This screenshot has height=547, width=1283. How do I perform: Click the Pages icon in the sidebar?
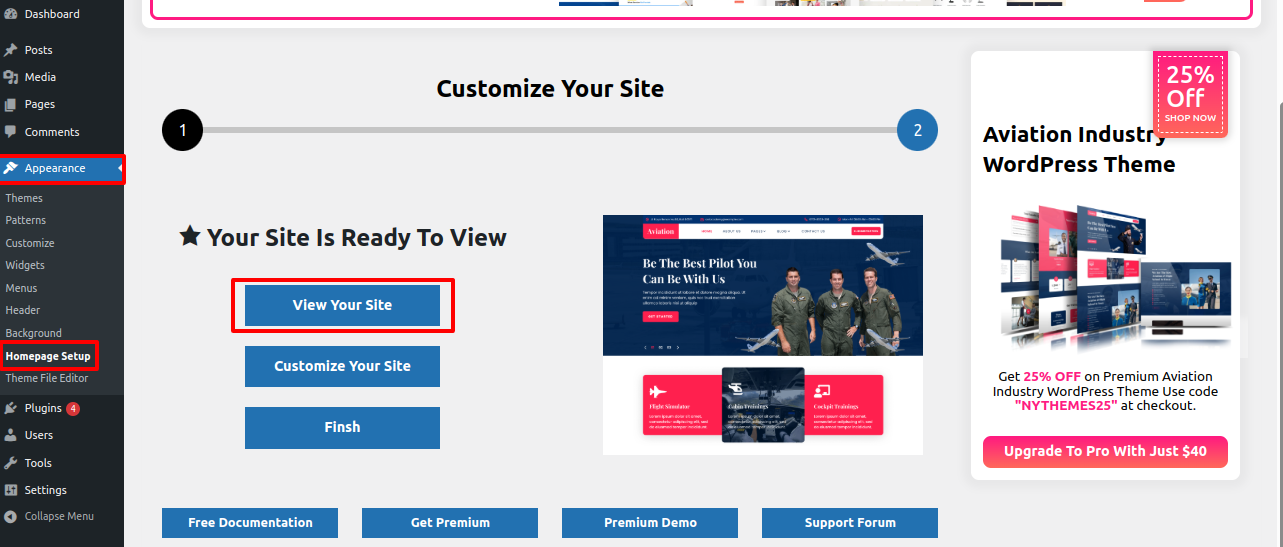coord(11,104)
